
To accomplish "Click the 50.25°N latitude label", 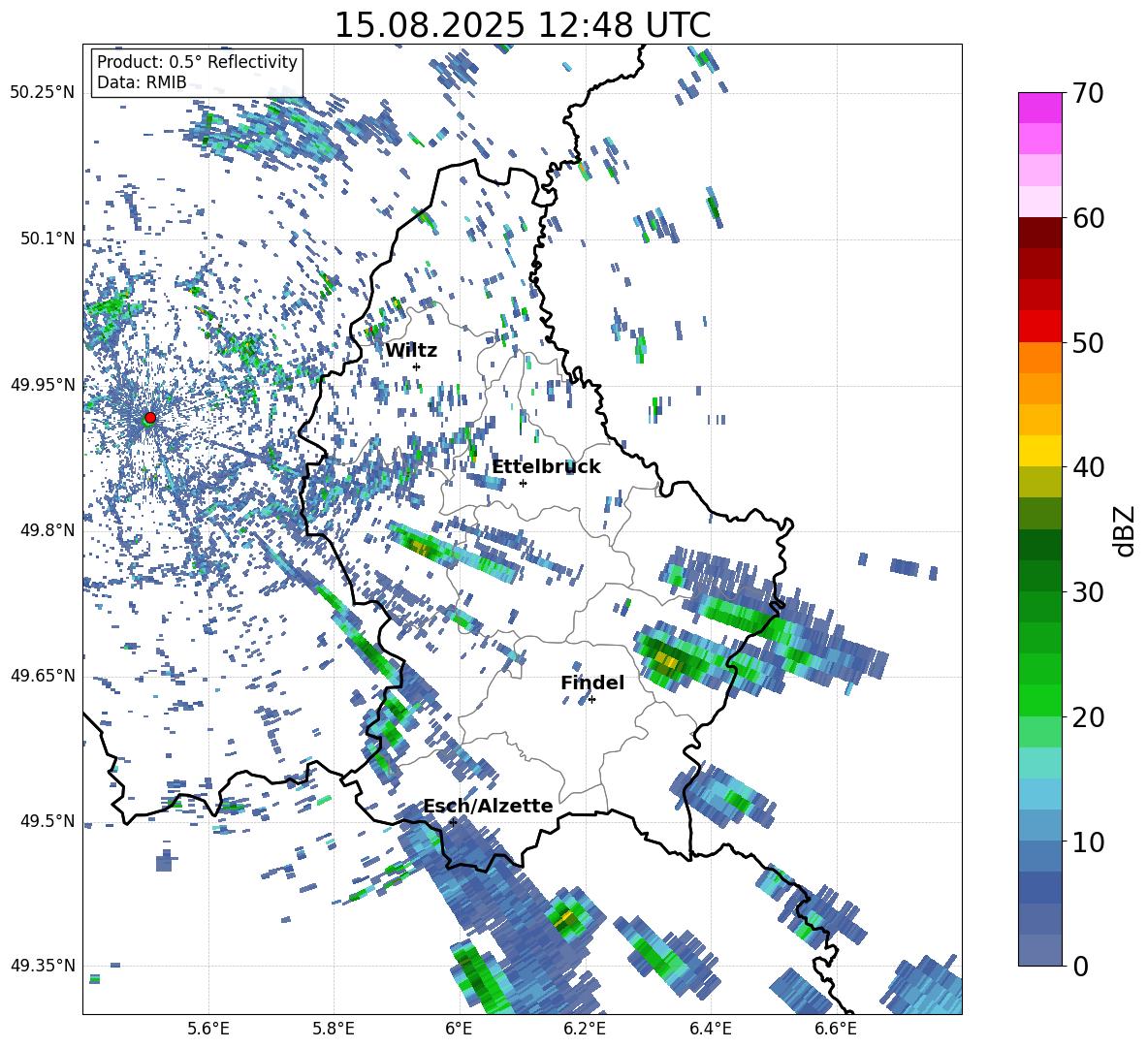I will 43,92.
